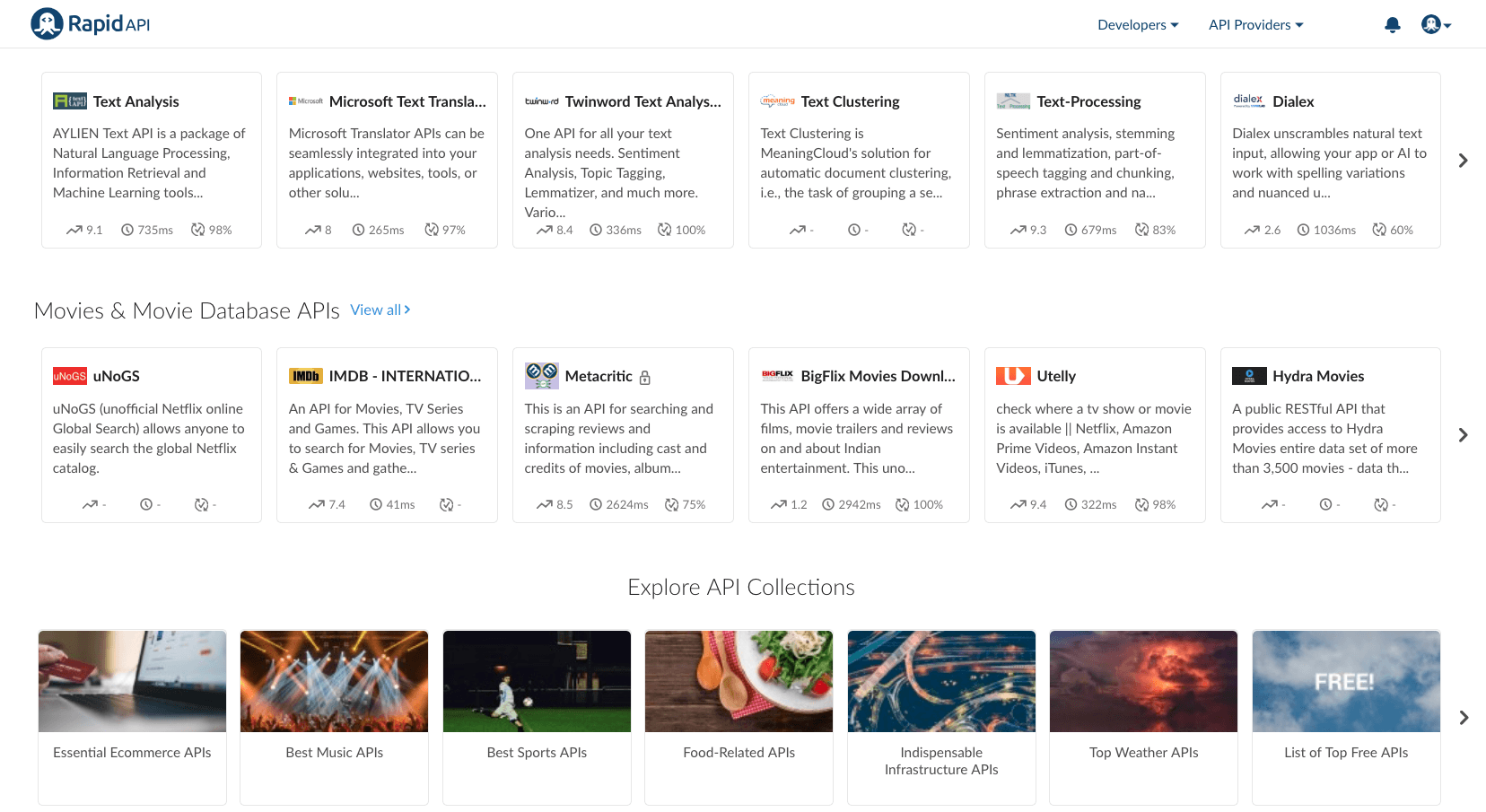Open the Hydra Movies API title

(1318, 376)
